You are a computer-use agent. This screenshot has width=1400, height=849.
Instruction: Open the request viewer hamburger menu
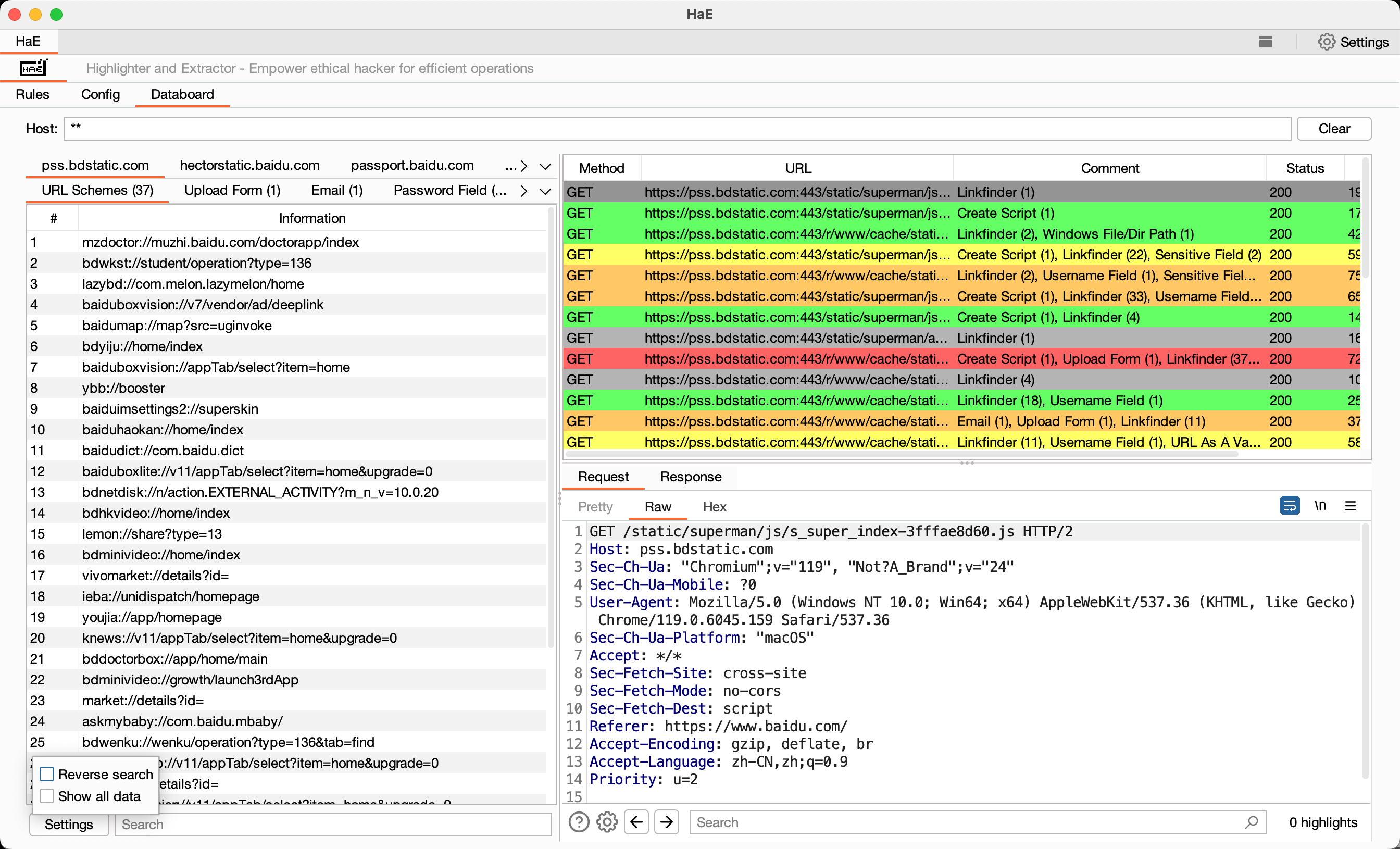tap(1351, 505)
